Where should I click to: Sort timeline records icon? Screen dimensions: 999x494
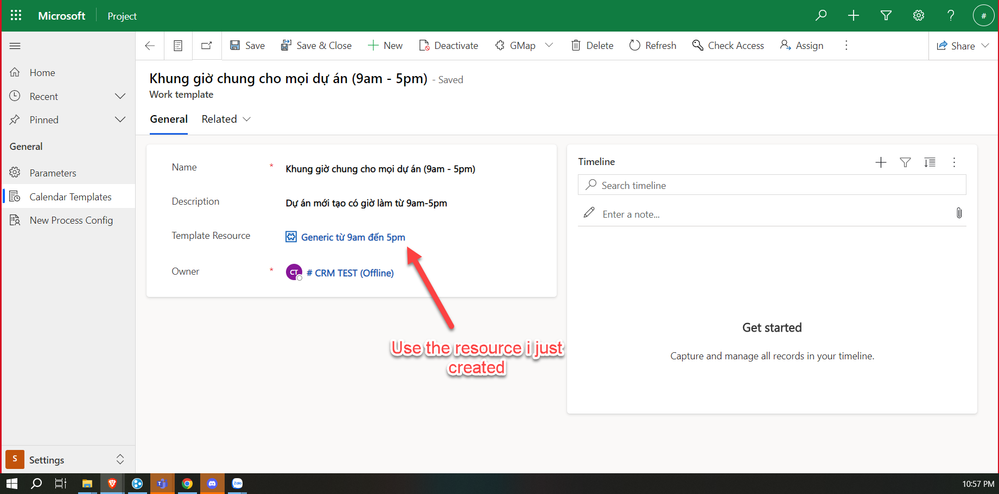pos(930,163)
